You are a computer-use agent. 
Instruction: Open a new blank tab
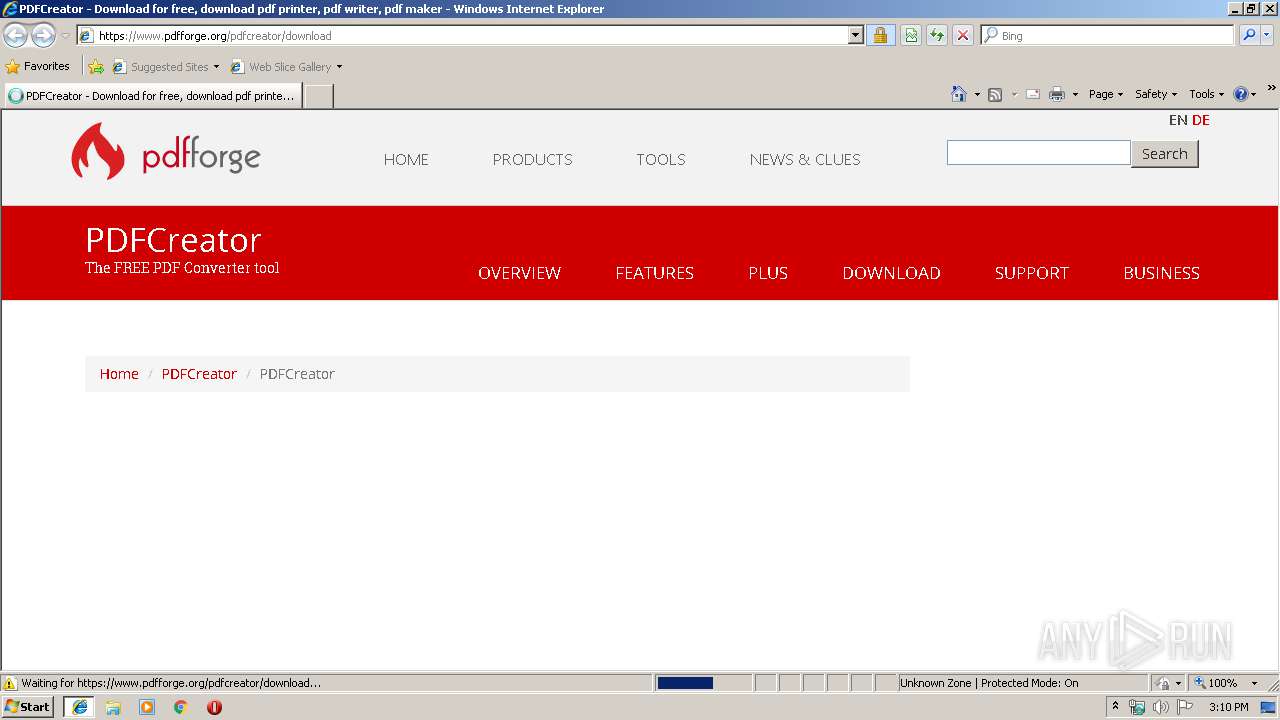pos(318,96)
